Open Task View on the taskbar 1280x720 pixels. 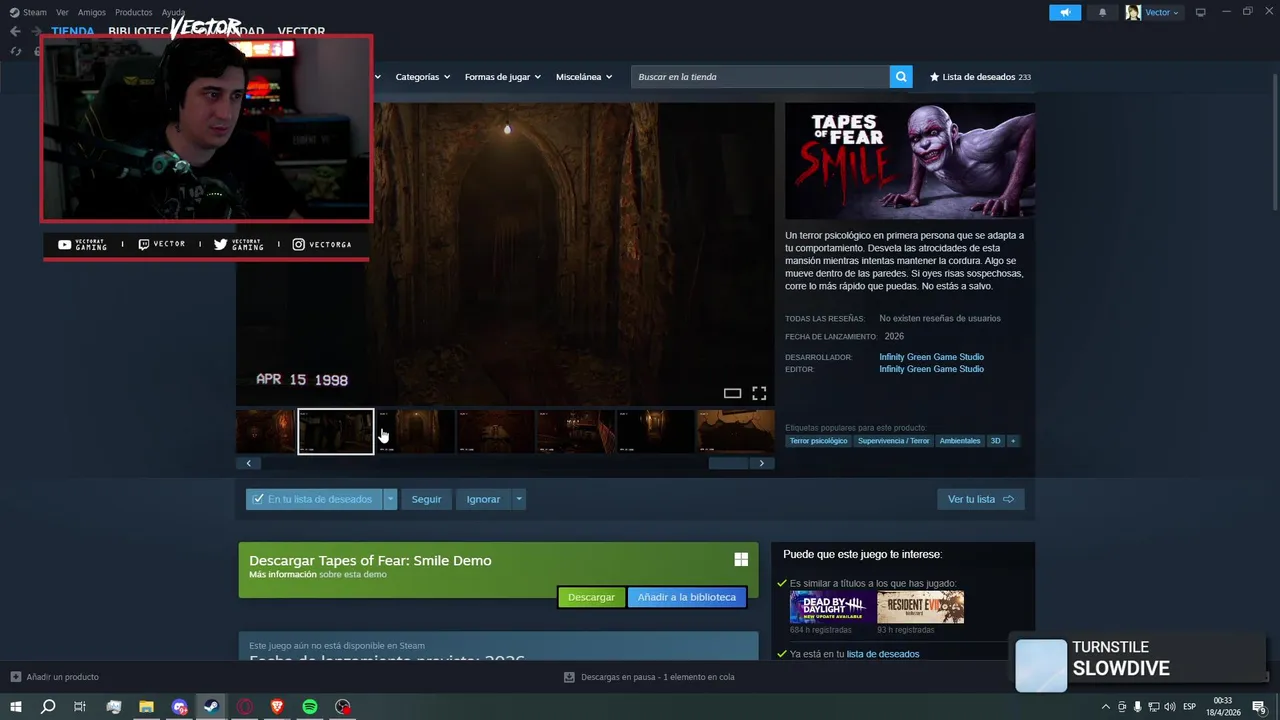80,707
